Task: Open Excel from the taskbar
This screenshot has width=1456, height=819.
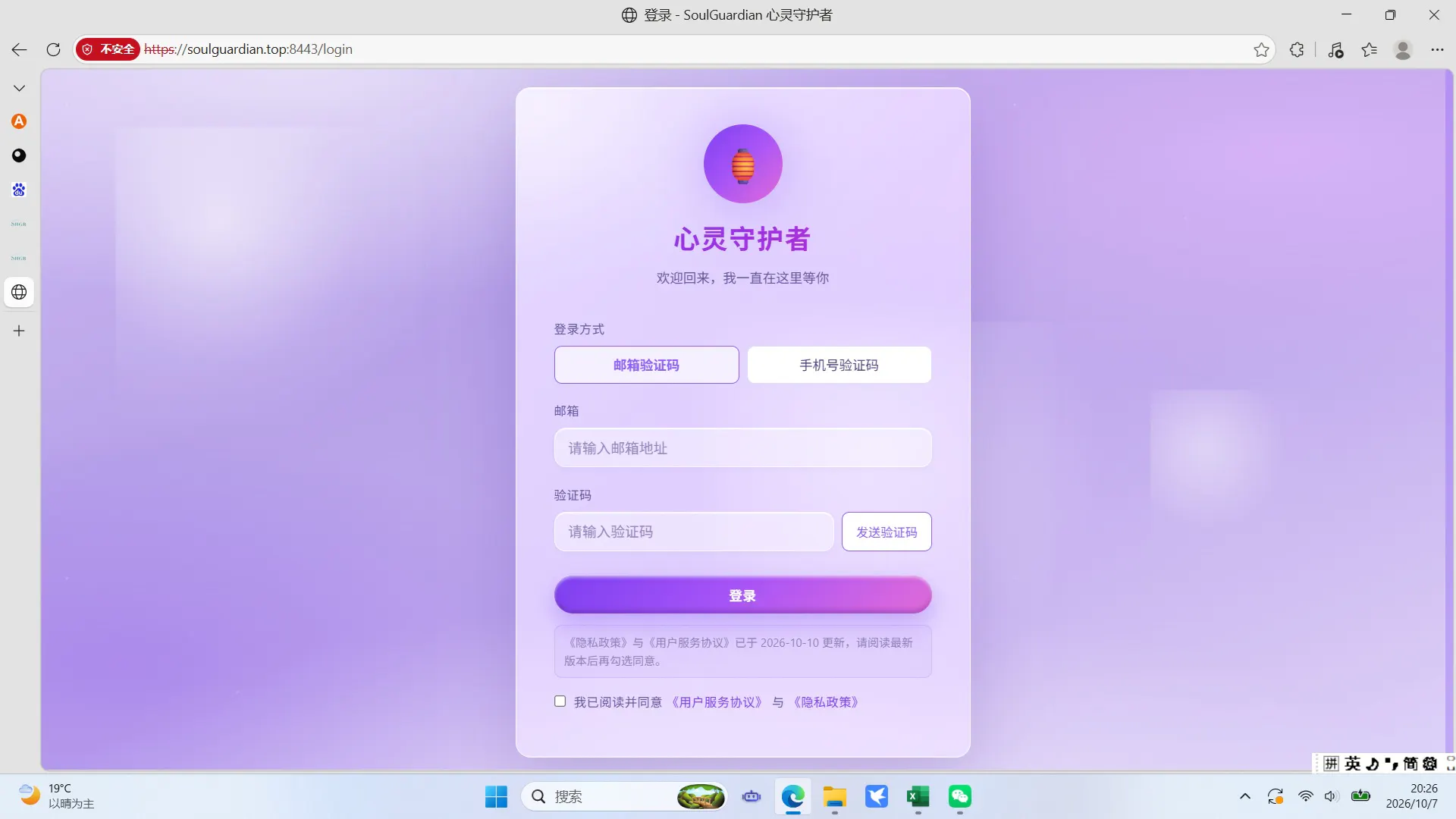Action: (x=918, y=796)
